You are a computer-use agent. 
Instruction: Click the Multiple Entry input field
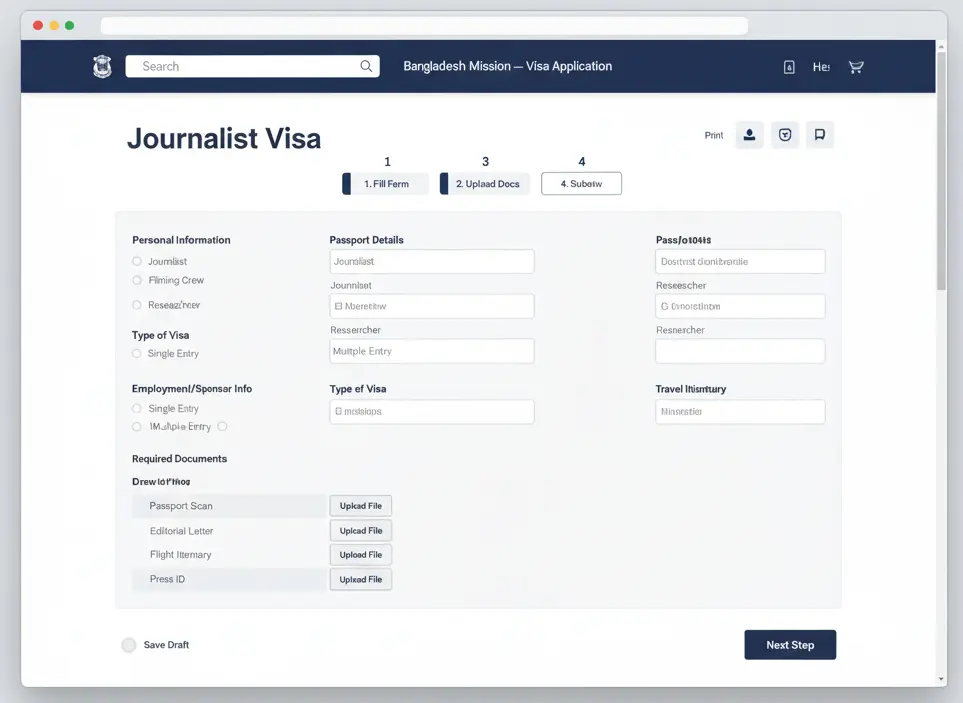tap(432, 351)
